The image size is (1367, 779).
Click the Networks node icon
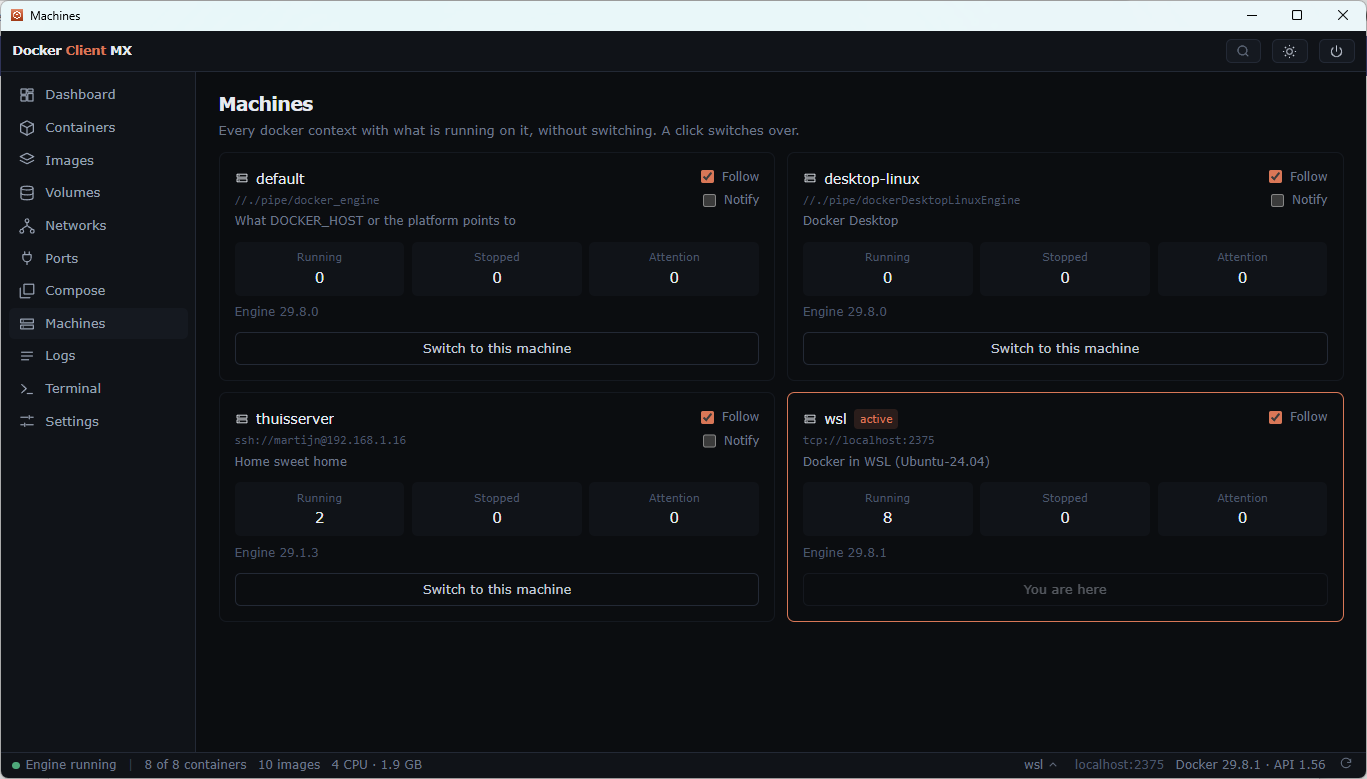click(x=27, y=226)
